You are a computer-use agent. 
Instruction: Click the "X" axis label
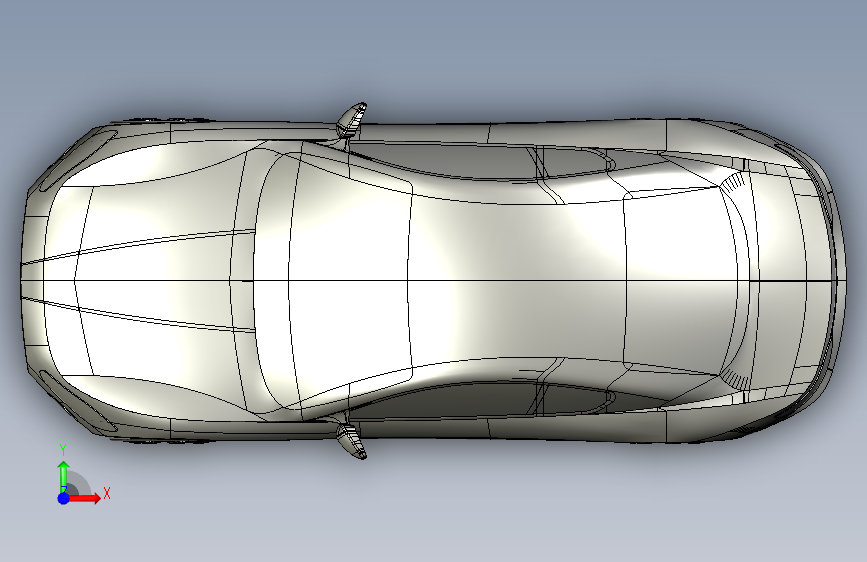107,493
